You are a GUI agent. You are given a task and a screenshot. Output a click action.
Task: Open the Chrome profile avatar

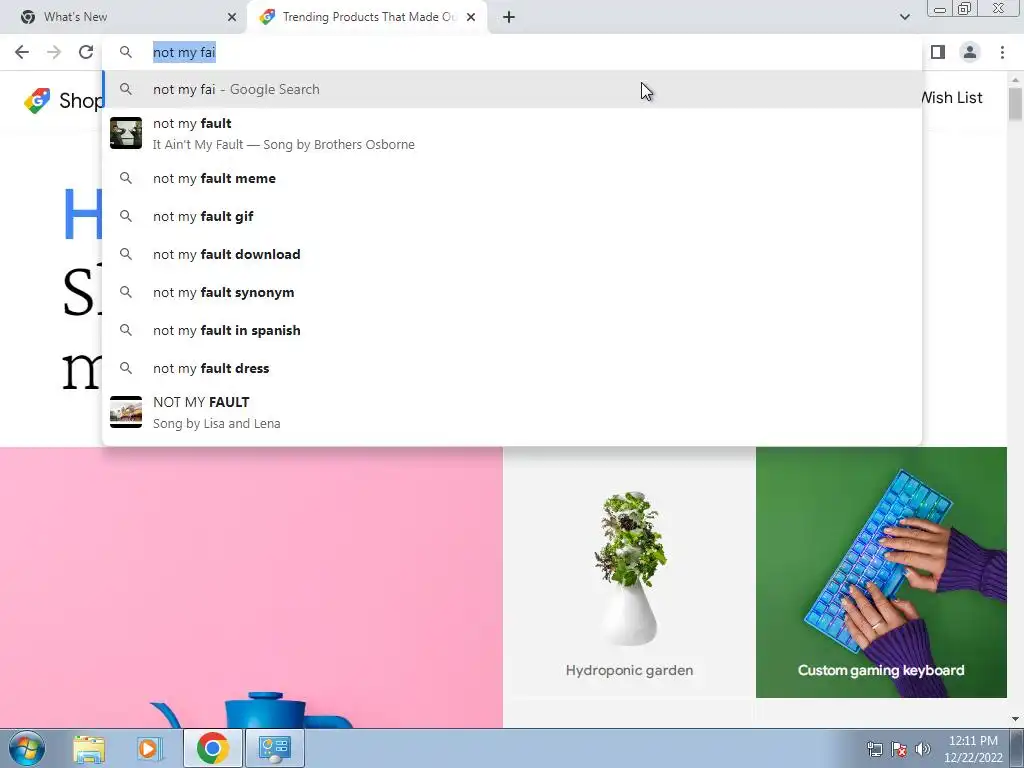(970, 52)
